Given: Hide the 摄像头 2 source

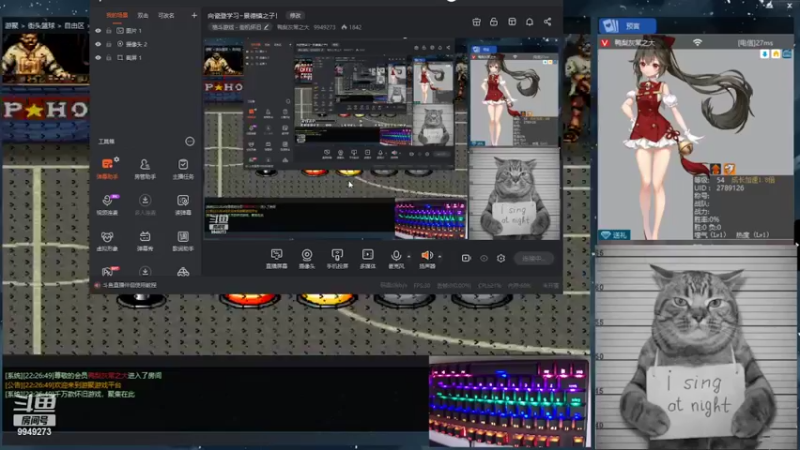Looking at the screenshot, I should tap(98, 44).
